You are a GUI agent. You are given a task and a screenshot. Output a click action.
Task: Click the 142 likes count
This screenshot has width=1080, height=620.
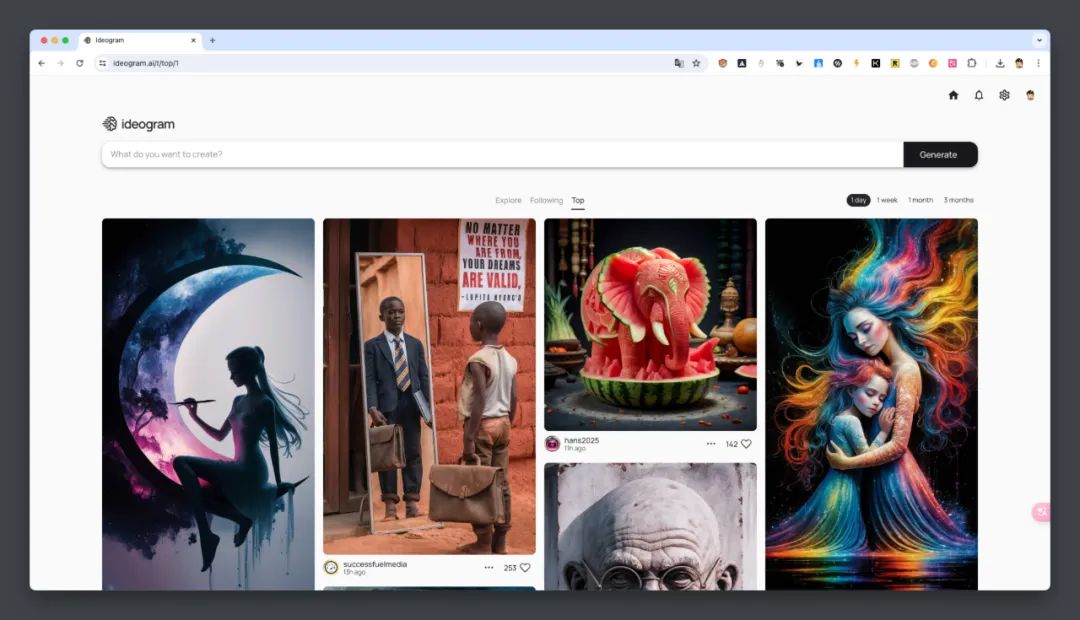pyautogui.click(x=731, y=444)
